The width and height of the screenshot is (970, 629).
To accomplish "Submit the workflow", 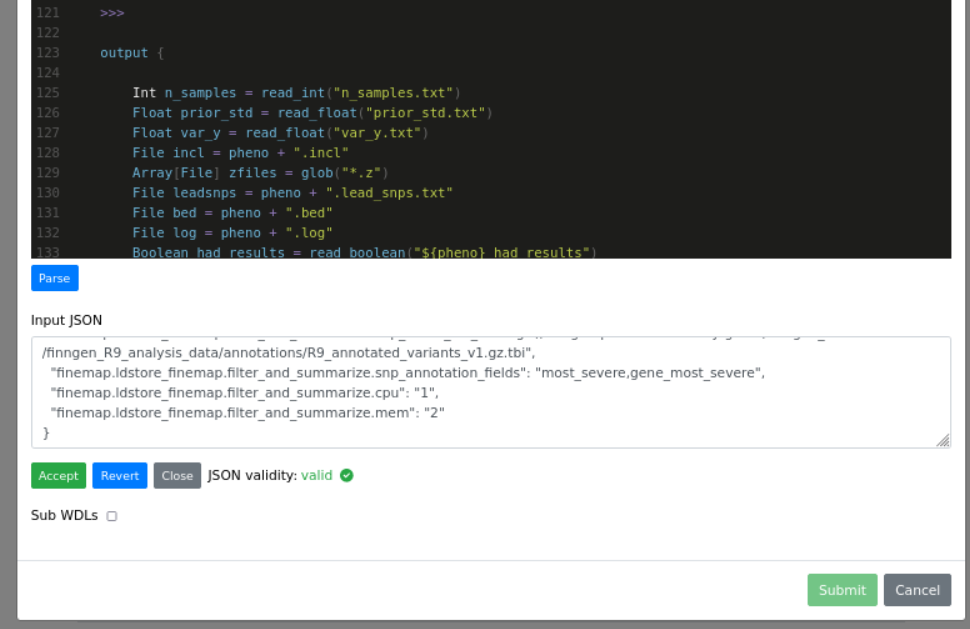I will [841, 590].
